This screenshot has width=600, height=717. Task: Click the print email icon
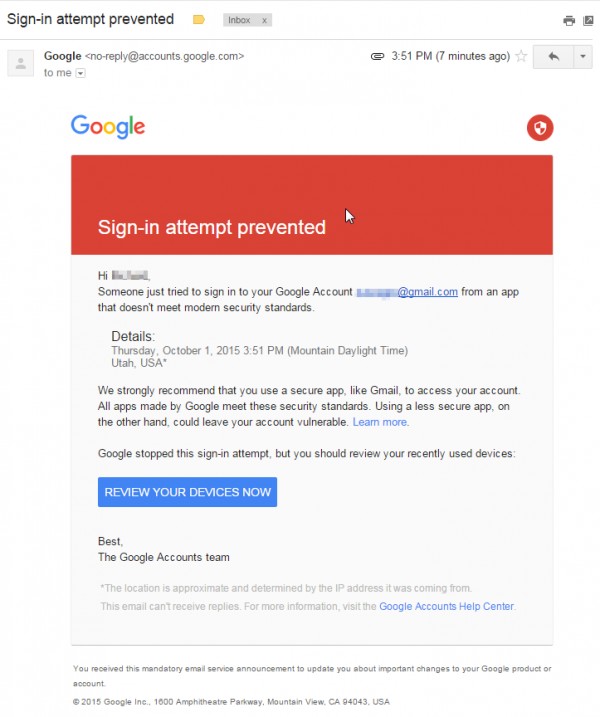(569, 21)
